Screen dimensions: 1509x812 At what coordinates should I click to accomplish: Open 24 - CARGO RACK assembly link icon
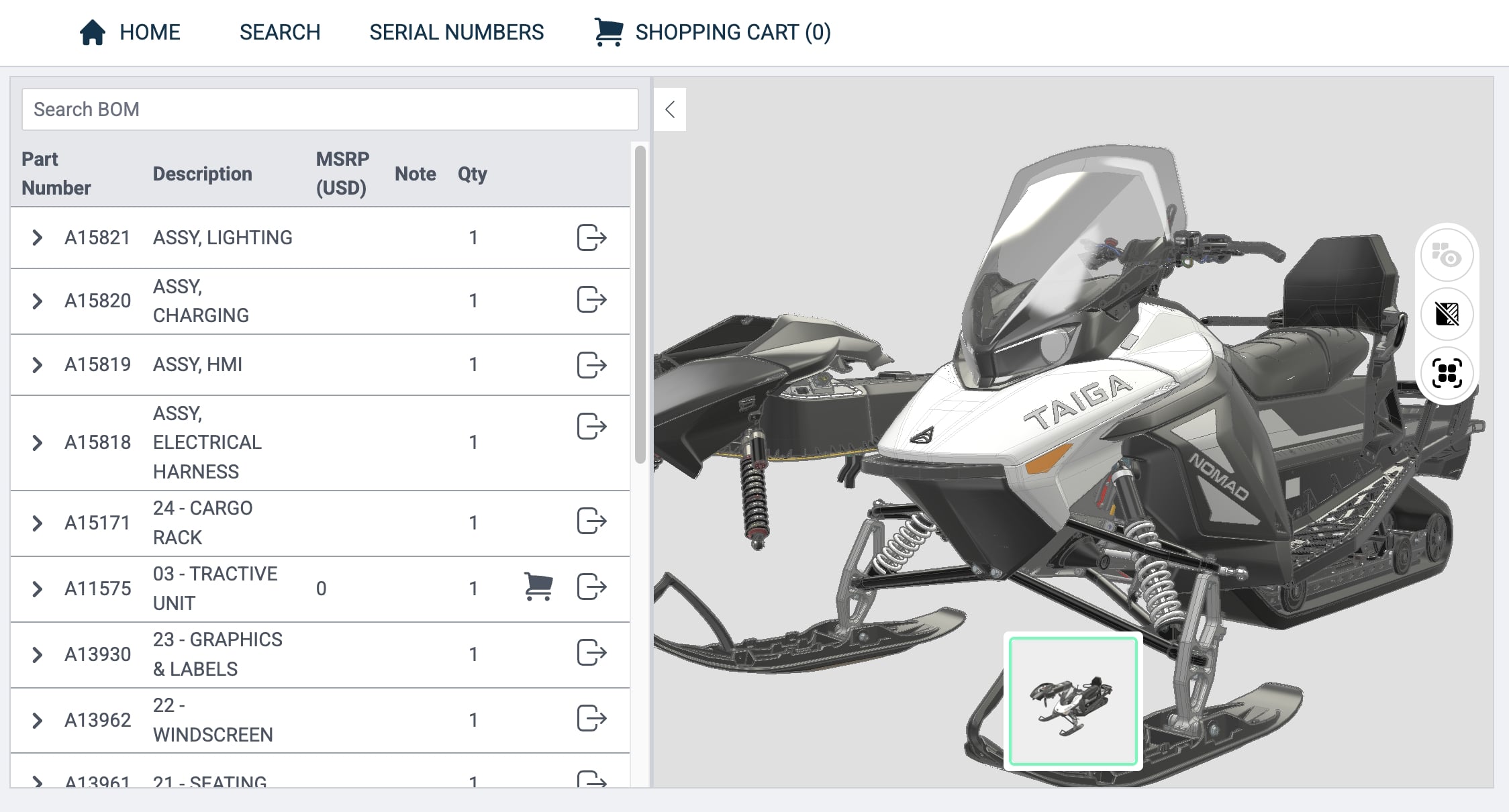pyautogui.click(x=591, y=521)
